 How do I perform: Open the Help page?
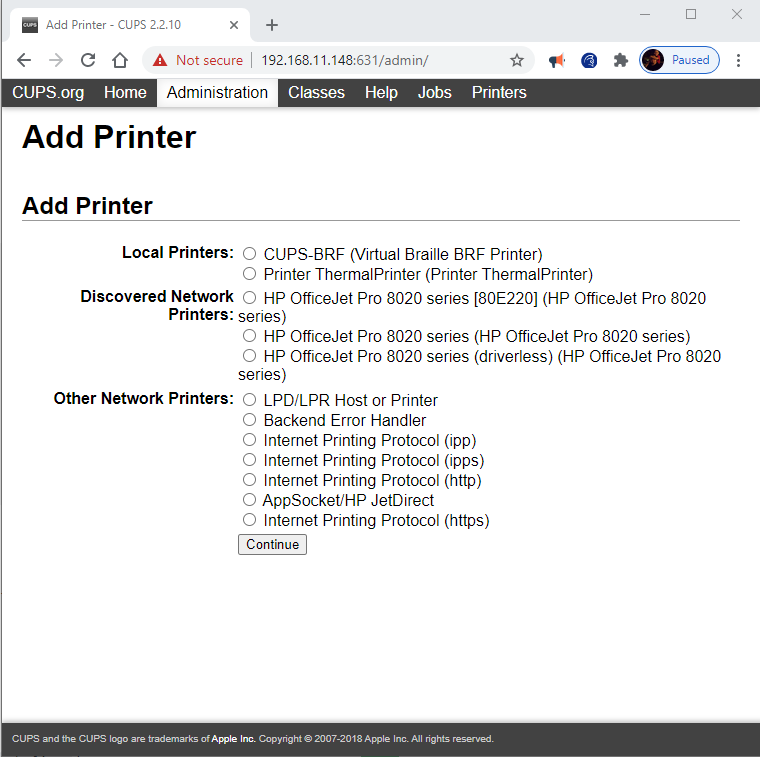(381, 93)
